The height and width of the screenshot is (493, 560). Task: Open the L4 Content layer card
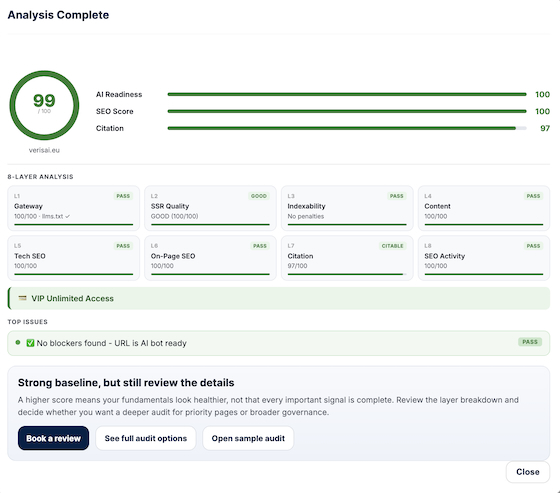click(484, 208)
